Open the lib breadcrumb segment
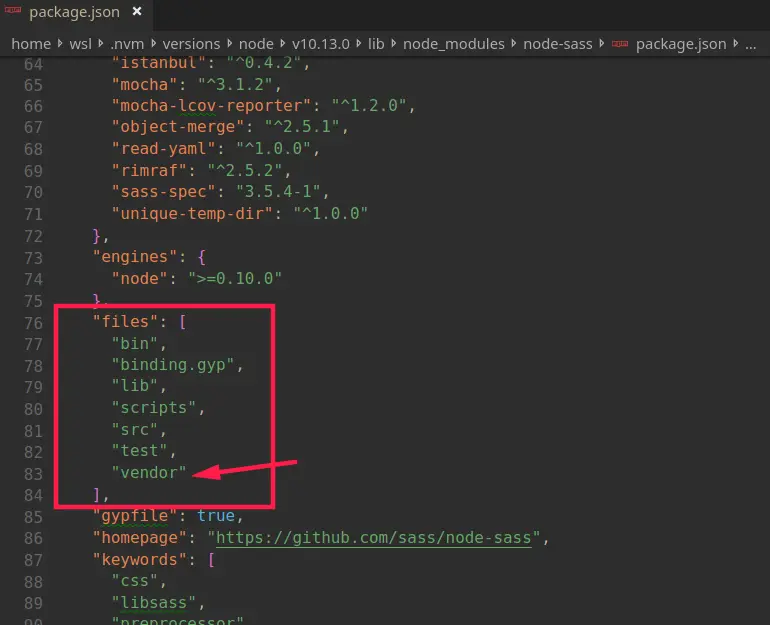Image resolution: width=770 pixels, height=625 pixels. 376,44
